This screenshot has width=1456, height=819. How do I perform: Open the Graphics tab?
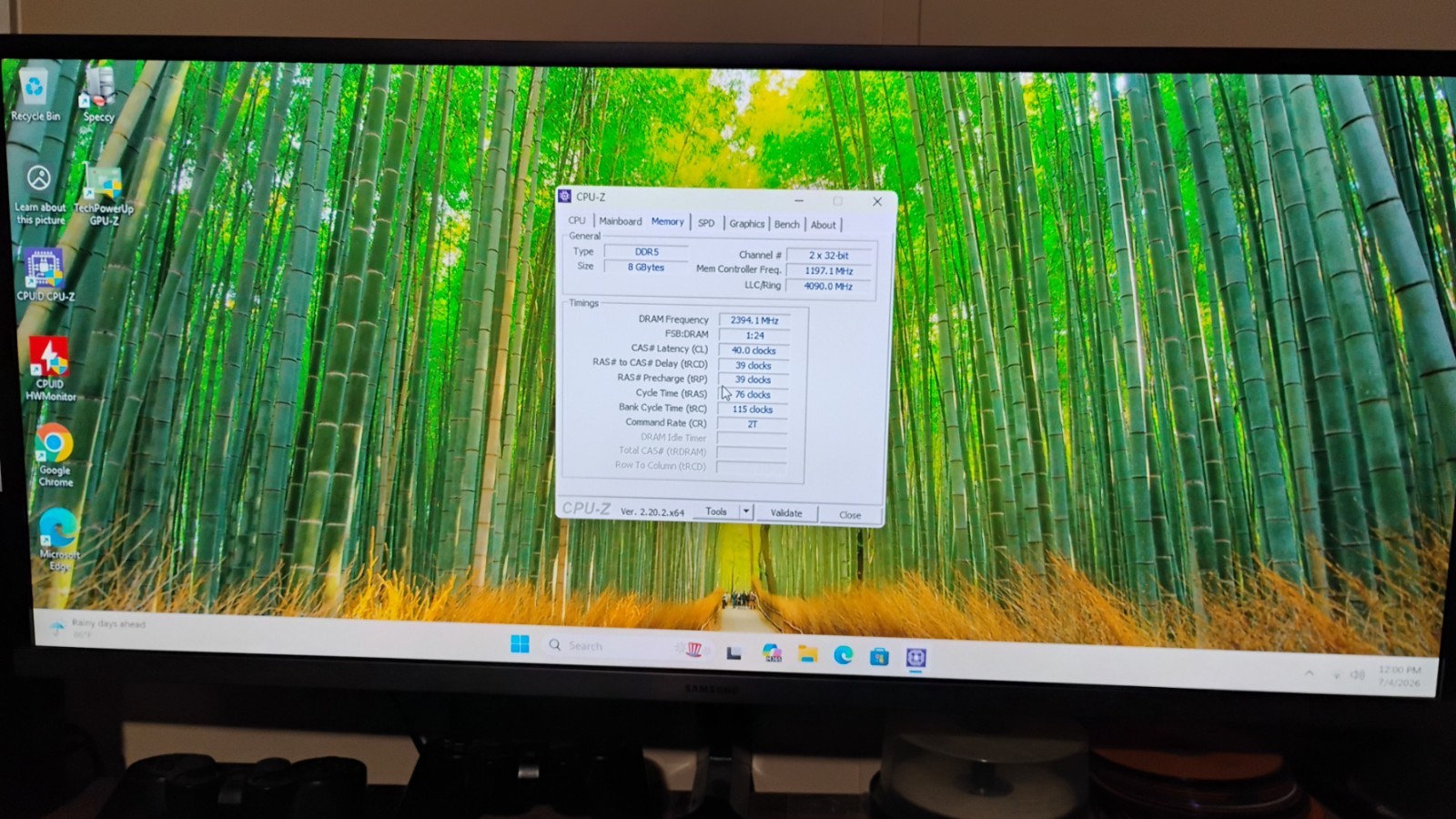746,224
